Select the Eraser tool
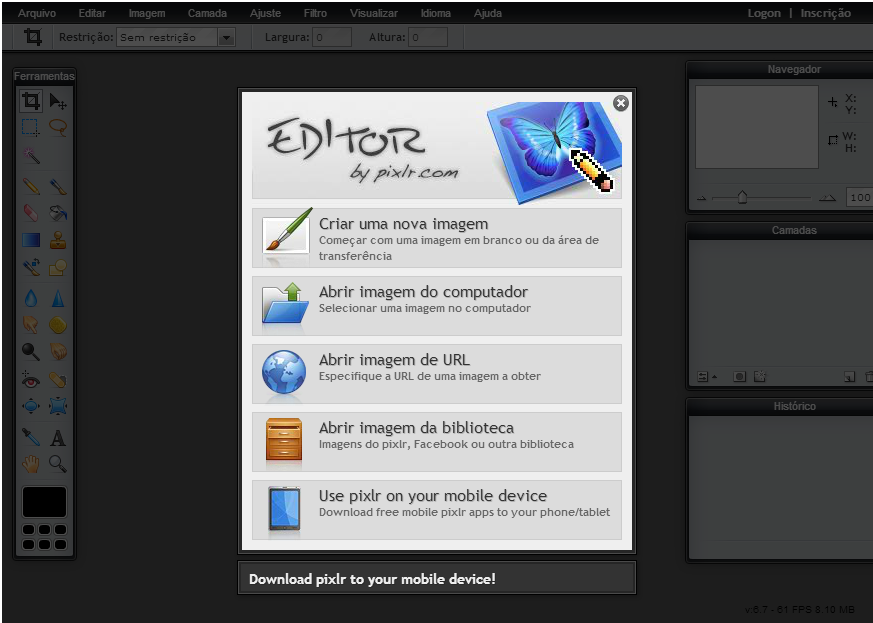The width and height of the screenshot is (873, 623). pos(31,212)
